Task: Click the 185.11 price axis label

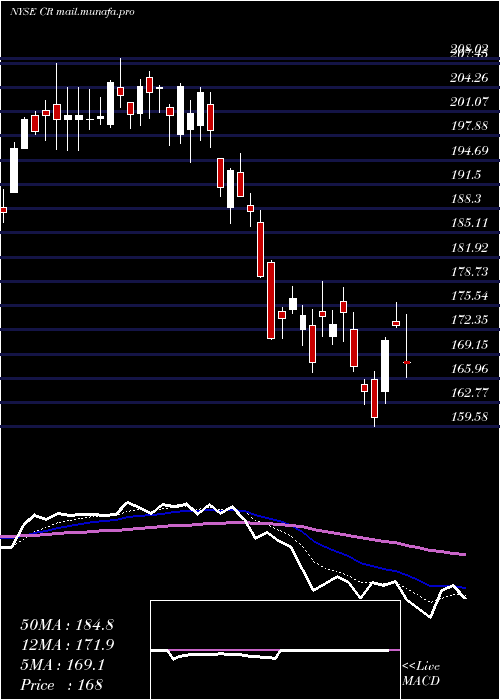Action: [469, 223]
